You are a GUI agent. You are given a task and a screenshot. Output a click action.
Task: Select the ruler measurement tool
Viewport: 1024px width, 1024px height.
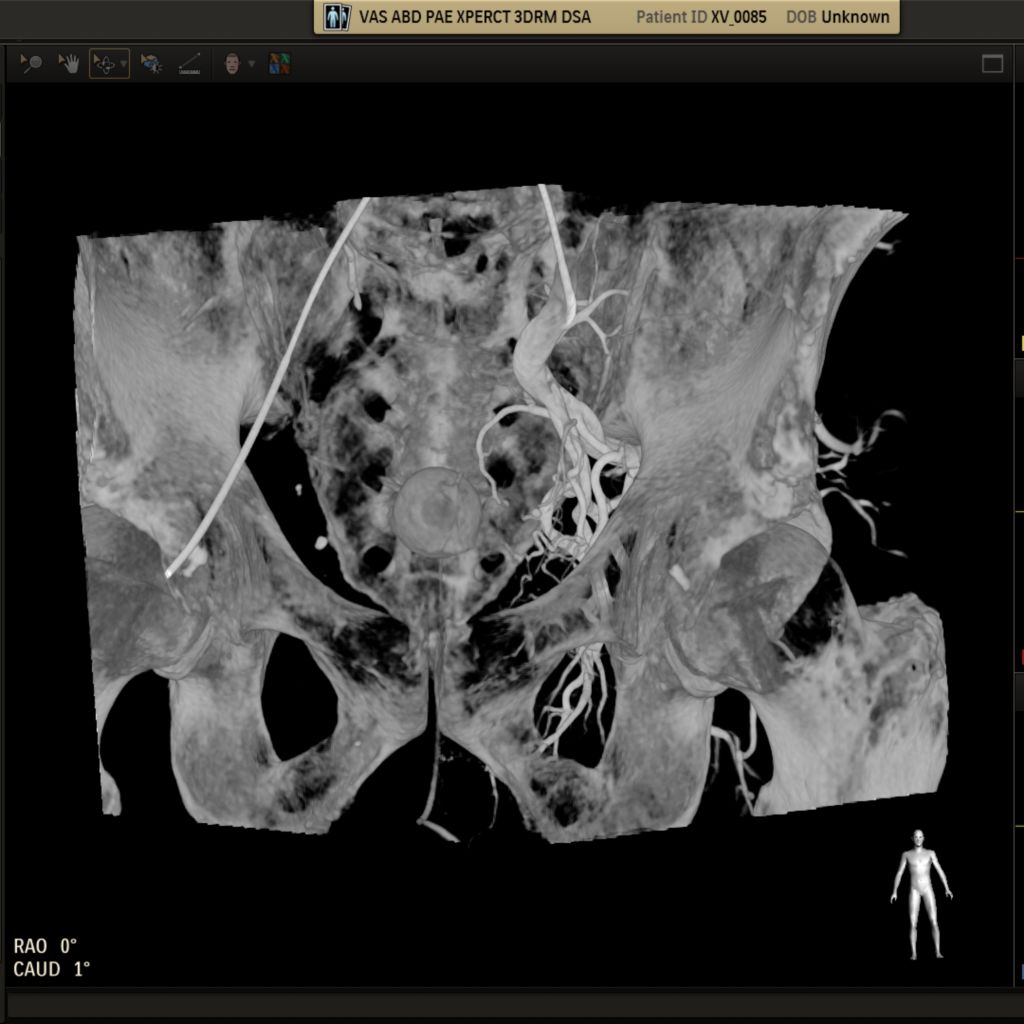pos(188,64)
